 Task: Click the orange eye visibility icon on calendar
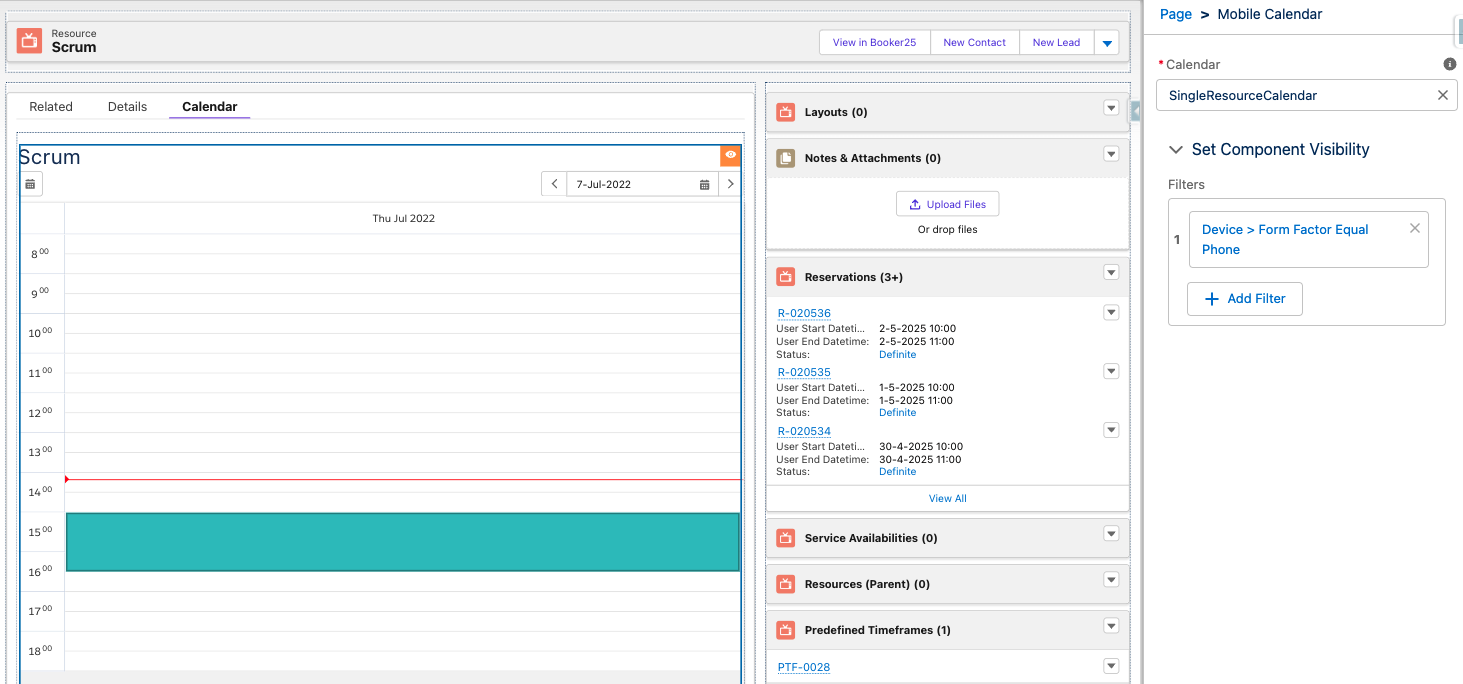point(731,155)
